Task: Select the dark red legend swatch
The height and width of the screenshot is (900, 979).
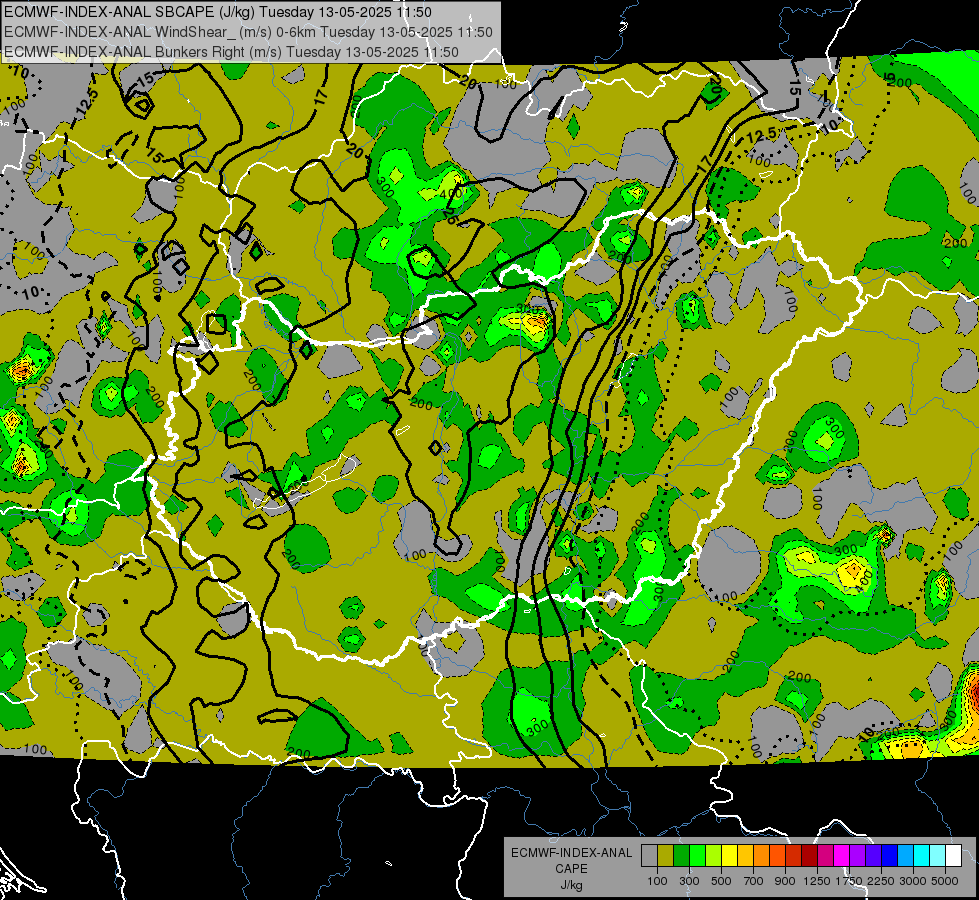Action: click(809, 856)
